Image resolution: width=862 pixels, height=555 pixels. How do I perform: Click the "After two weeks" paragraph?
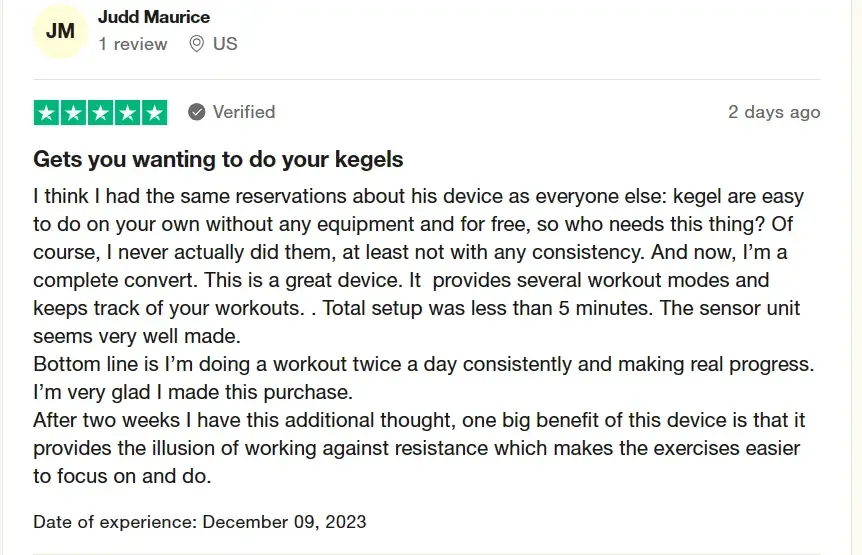419,420
